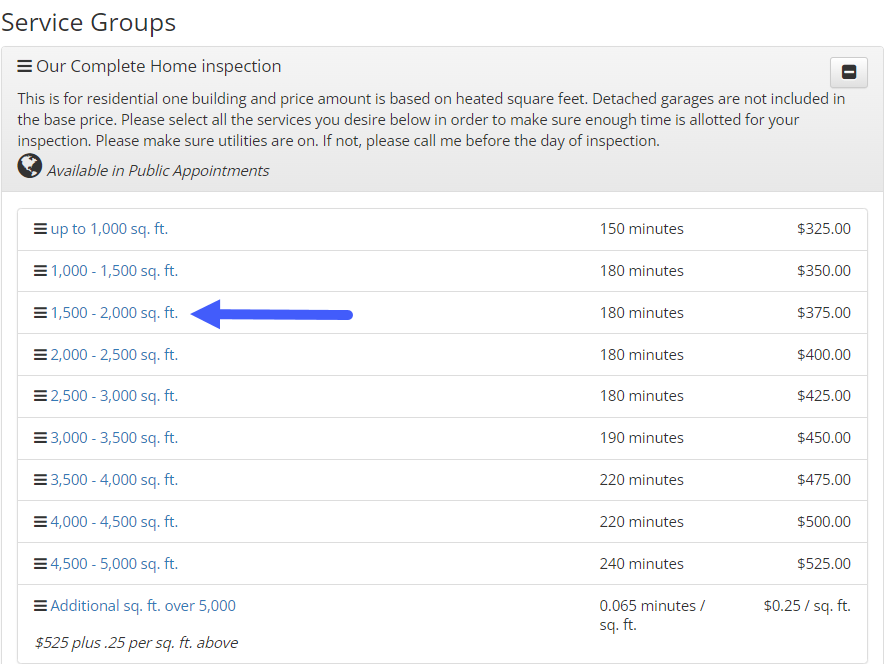Click the hamburger icon for '2,500 - 3,000 sq. ft.'
The image size is (884, 664).
coord(38,395)
